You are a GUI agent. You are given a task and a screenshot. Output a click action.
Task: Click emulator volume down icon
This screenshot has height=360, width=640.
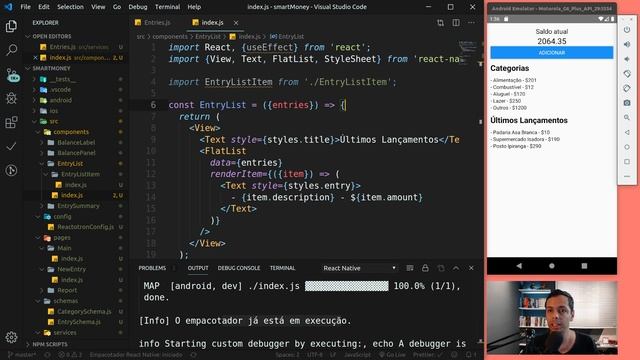click(627, 59)
